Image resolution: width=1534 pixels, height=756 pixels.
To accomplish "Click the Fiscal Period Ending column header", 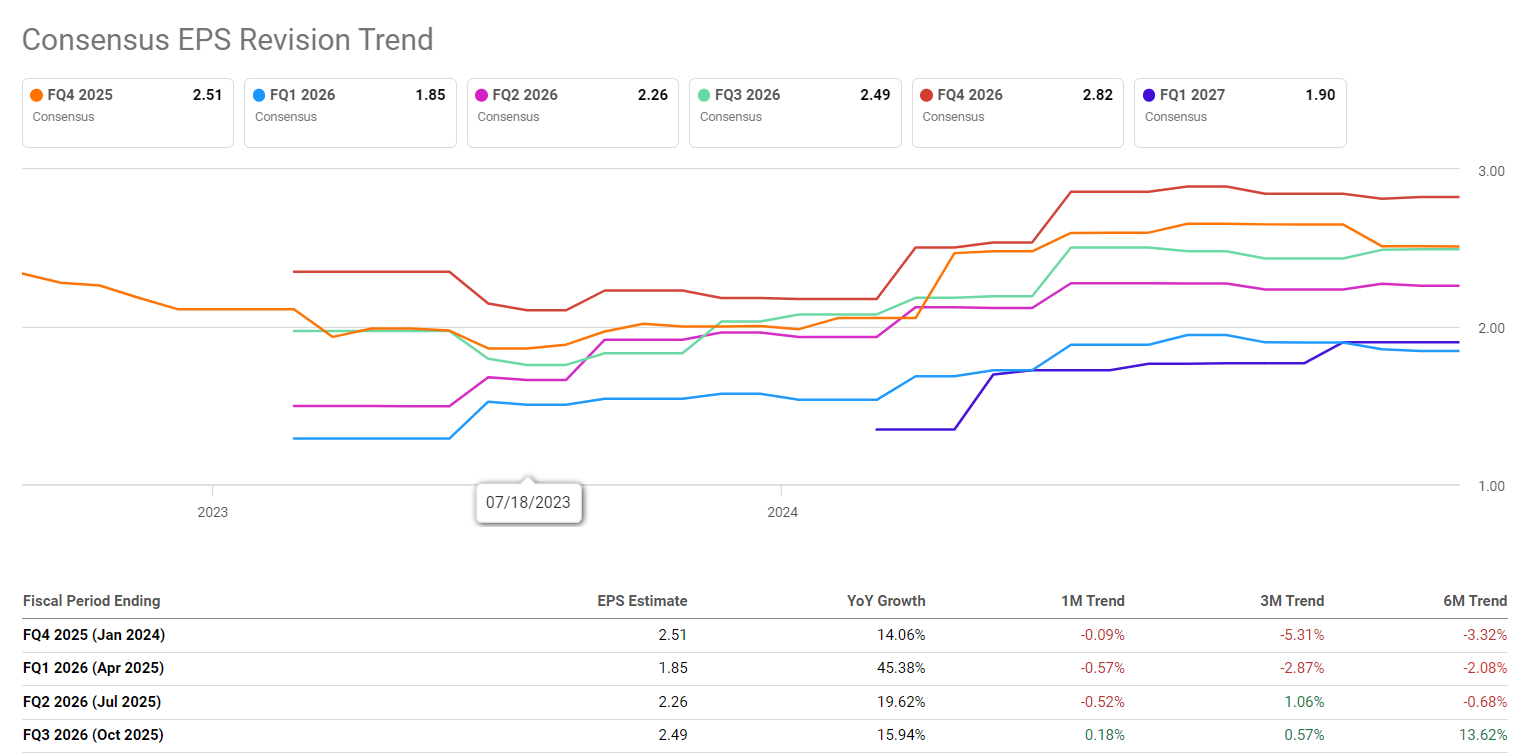I will [91, 601].
